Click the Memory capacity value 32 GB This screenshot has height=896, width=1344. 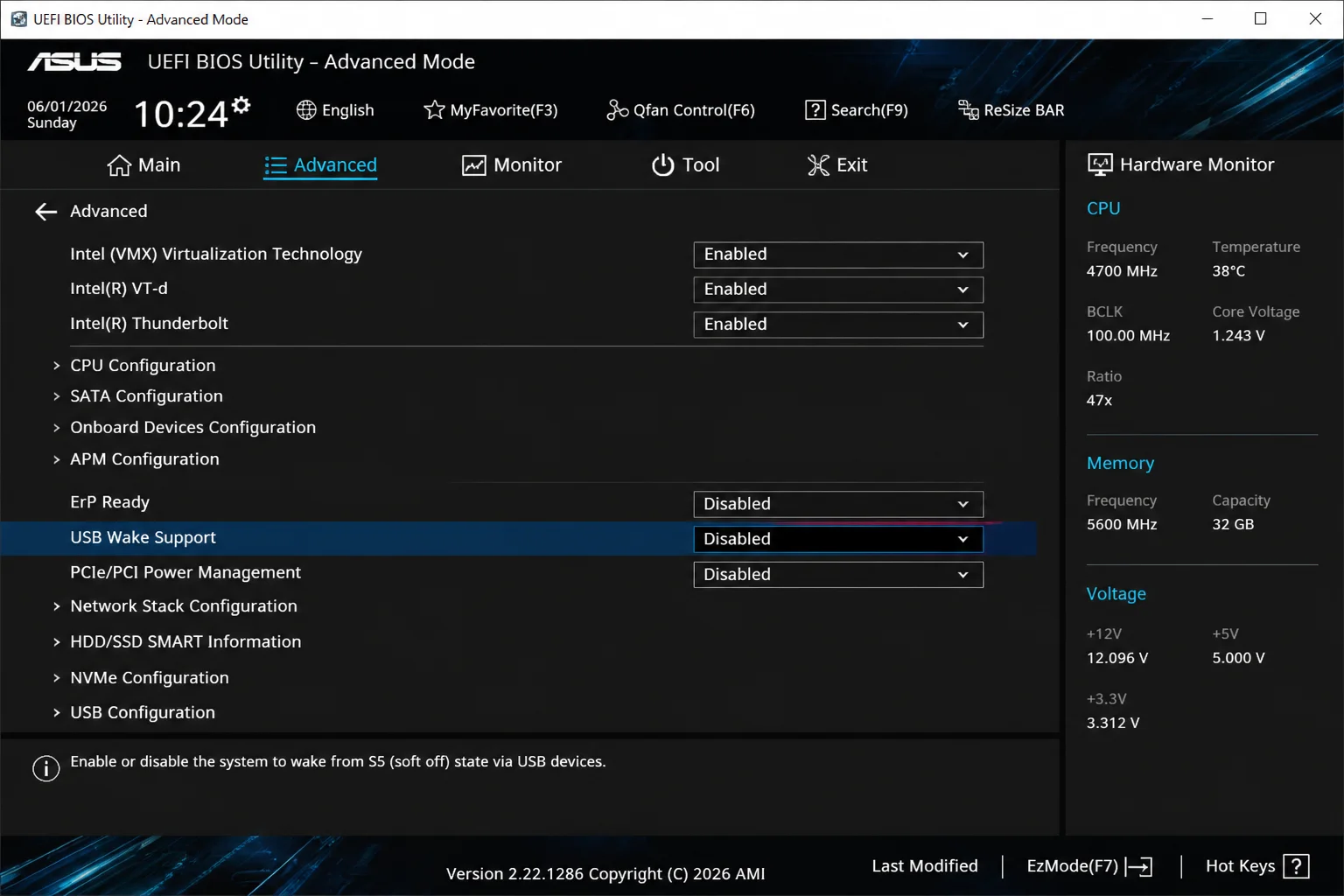tap(1233, 524)
